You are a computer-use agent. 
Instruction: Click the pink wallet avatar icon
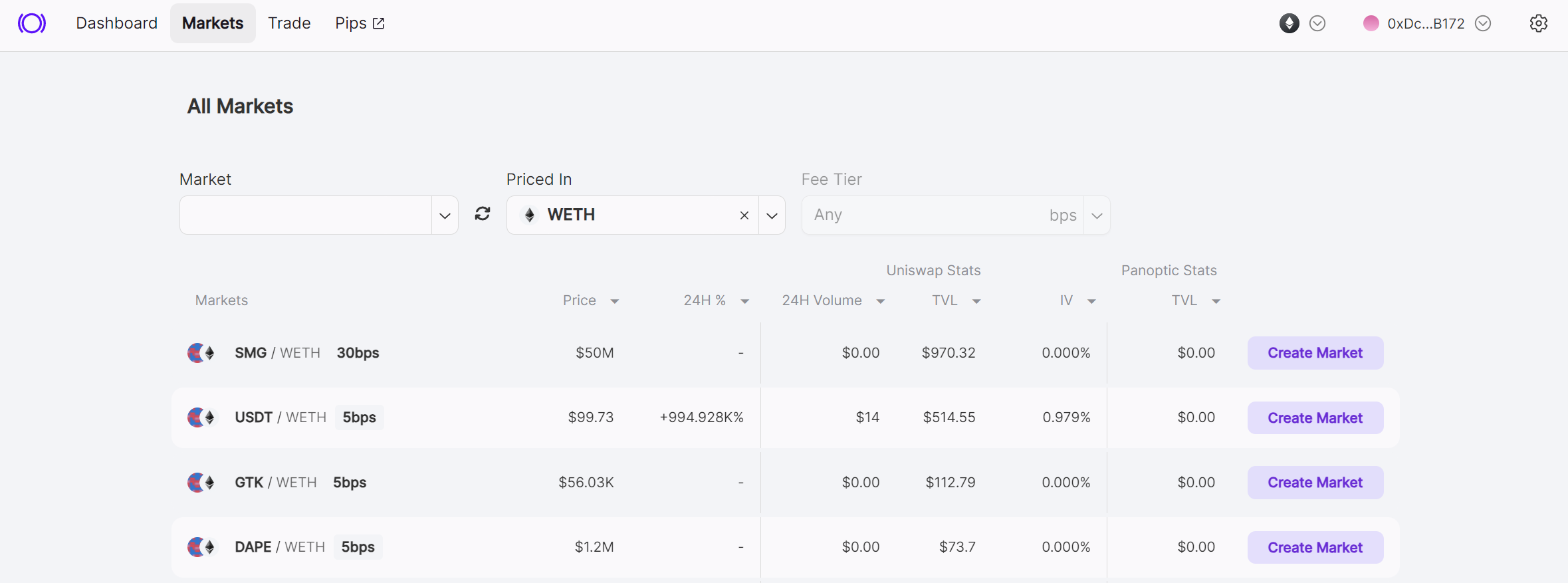tap(1371, 23)
